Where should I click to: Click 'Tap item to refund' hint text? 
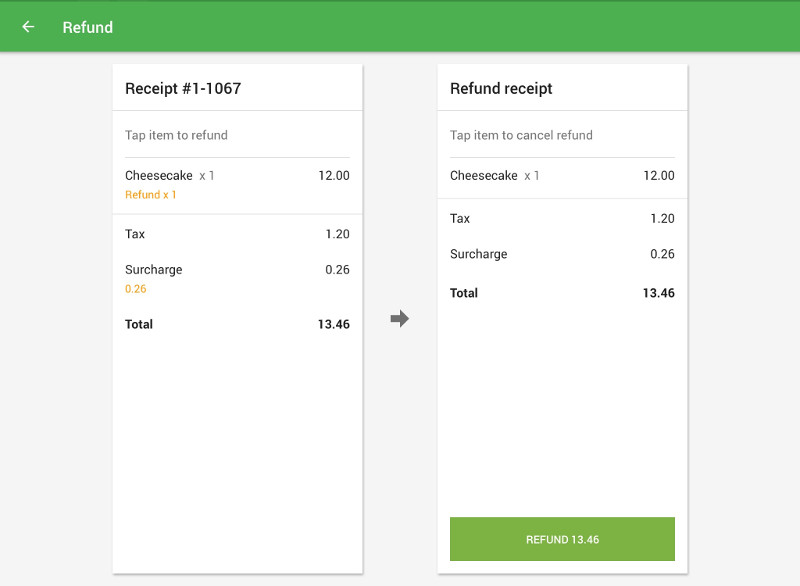point(176,135)
